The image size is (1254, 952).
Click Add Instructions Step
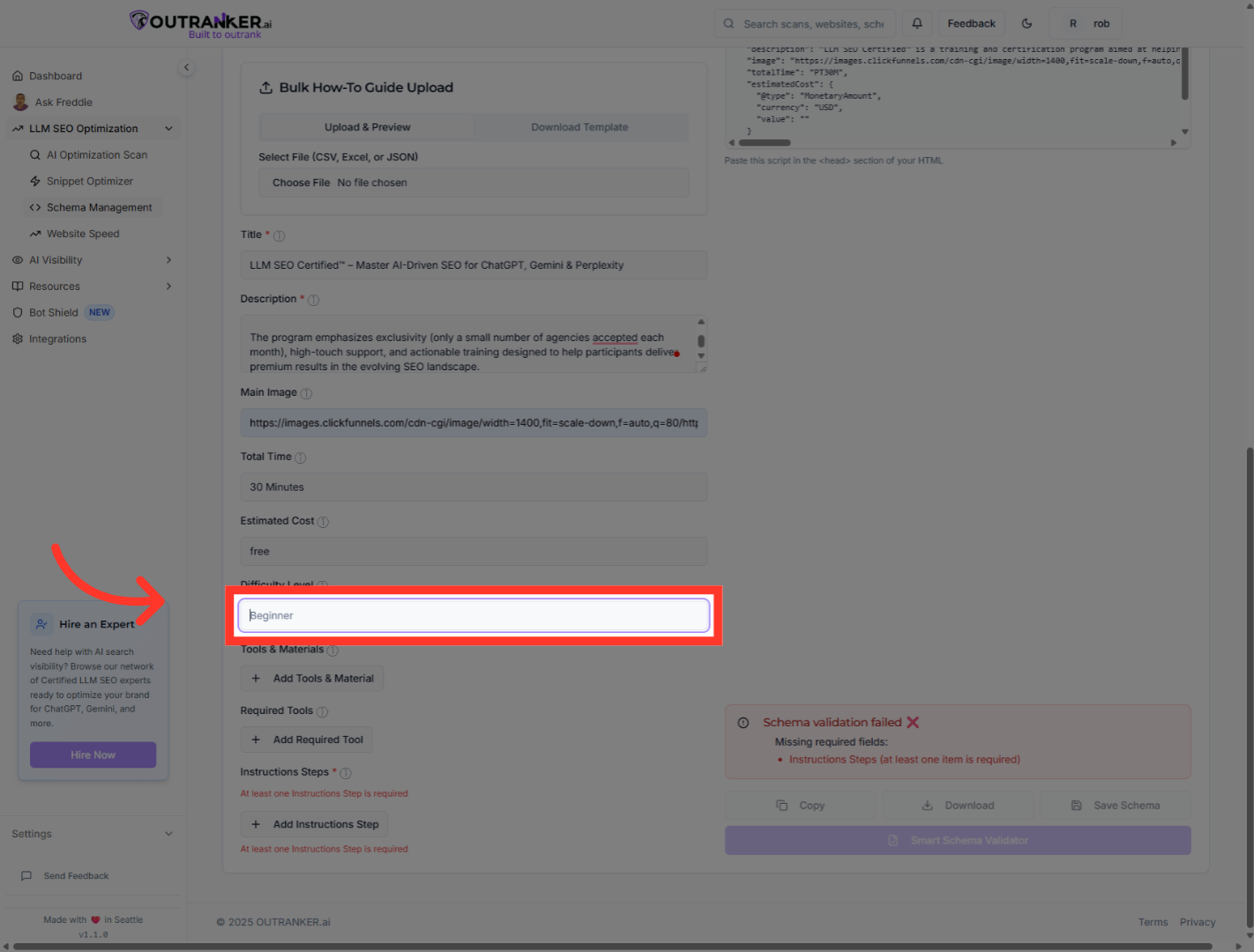point(314,824)
